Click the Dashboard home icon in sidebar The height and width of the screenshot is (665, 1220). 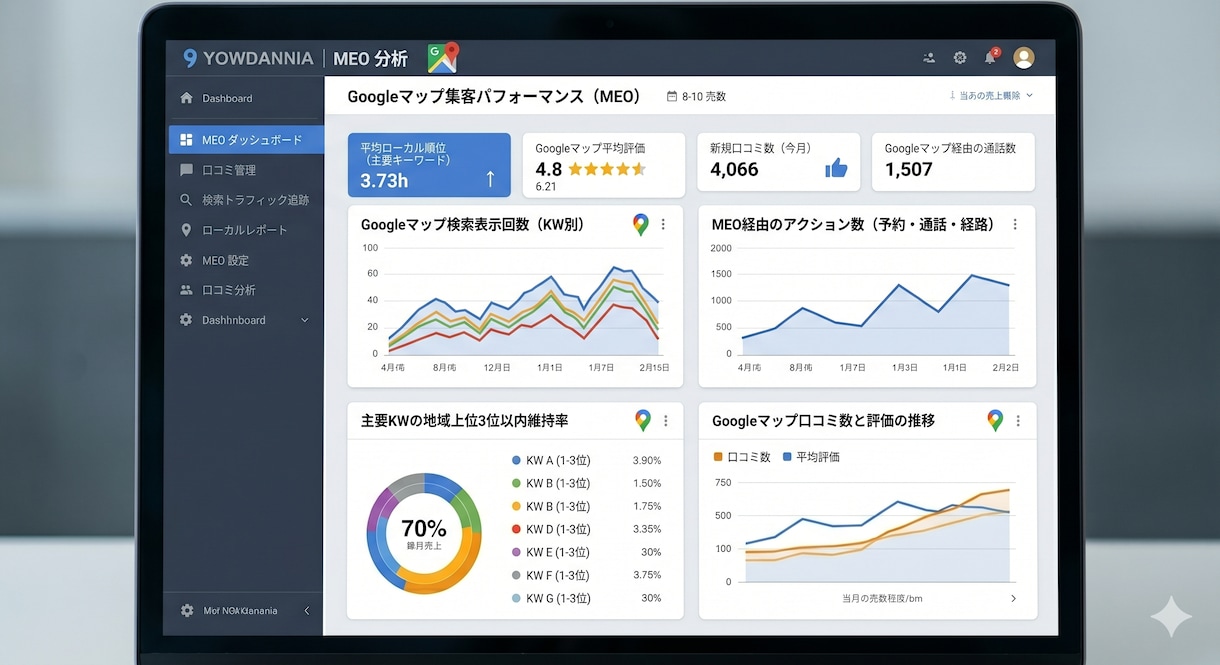[186, 98]
